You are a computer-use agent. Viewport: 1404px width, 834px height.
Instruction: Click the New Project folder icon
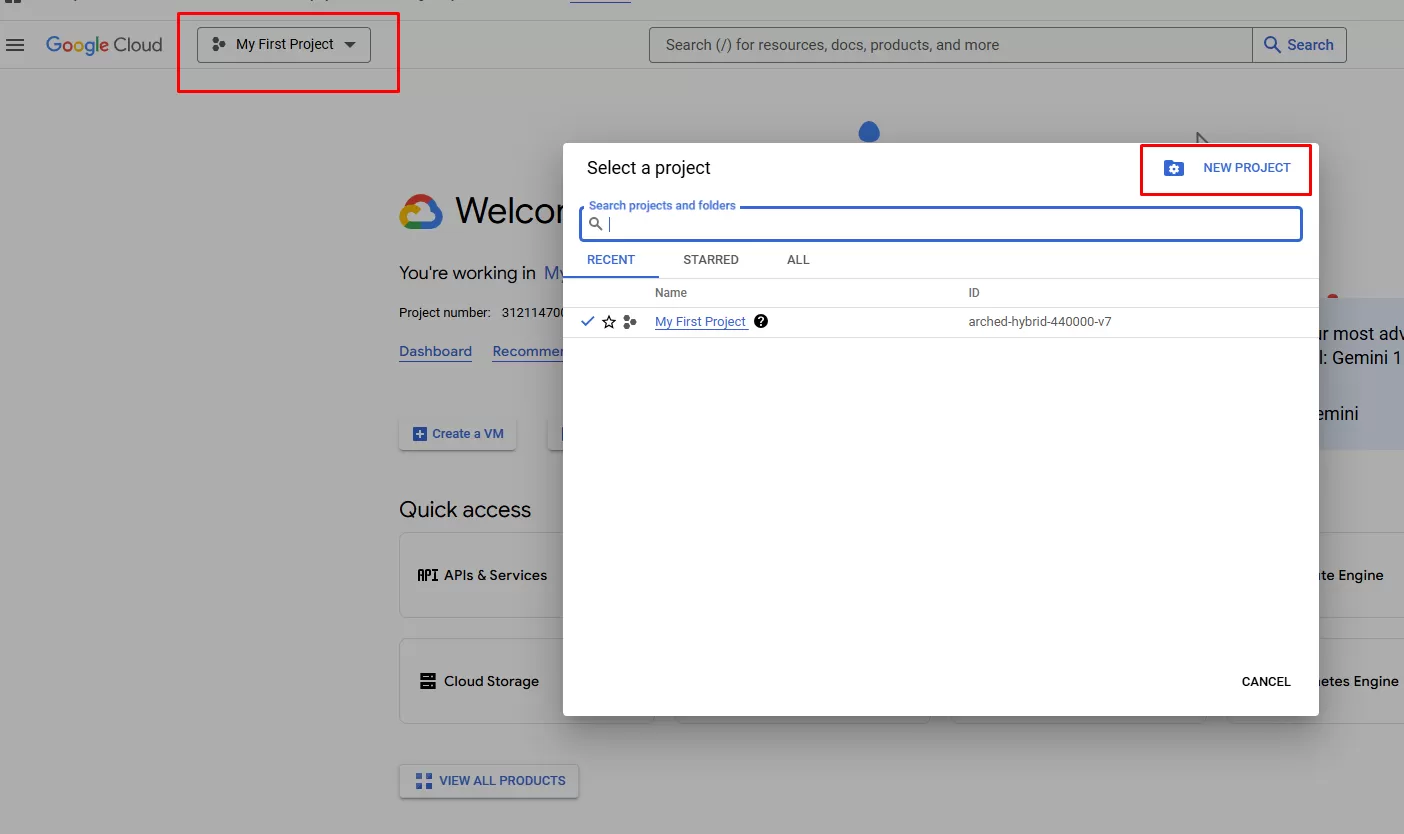point(1174,168)
